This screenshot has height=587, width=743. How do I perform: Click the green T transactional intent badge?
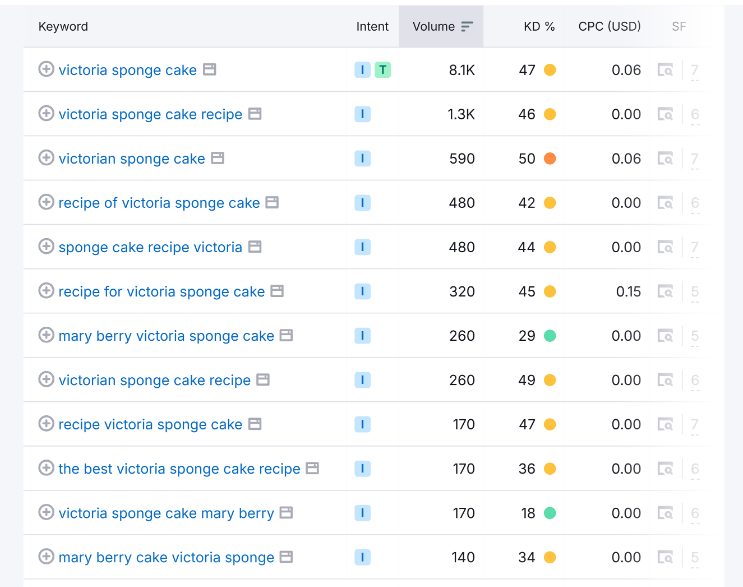[383, 70]
